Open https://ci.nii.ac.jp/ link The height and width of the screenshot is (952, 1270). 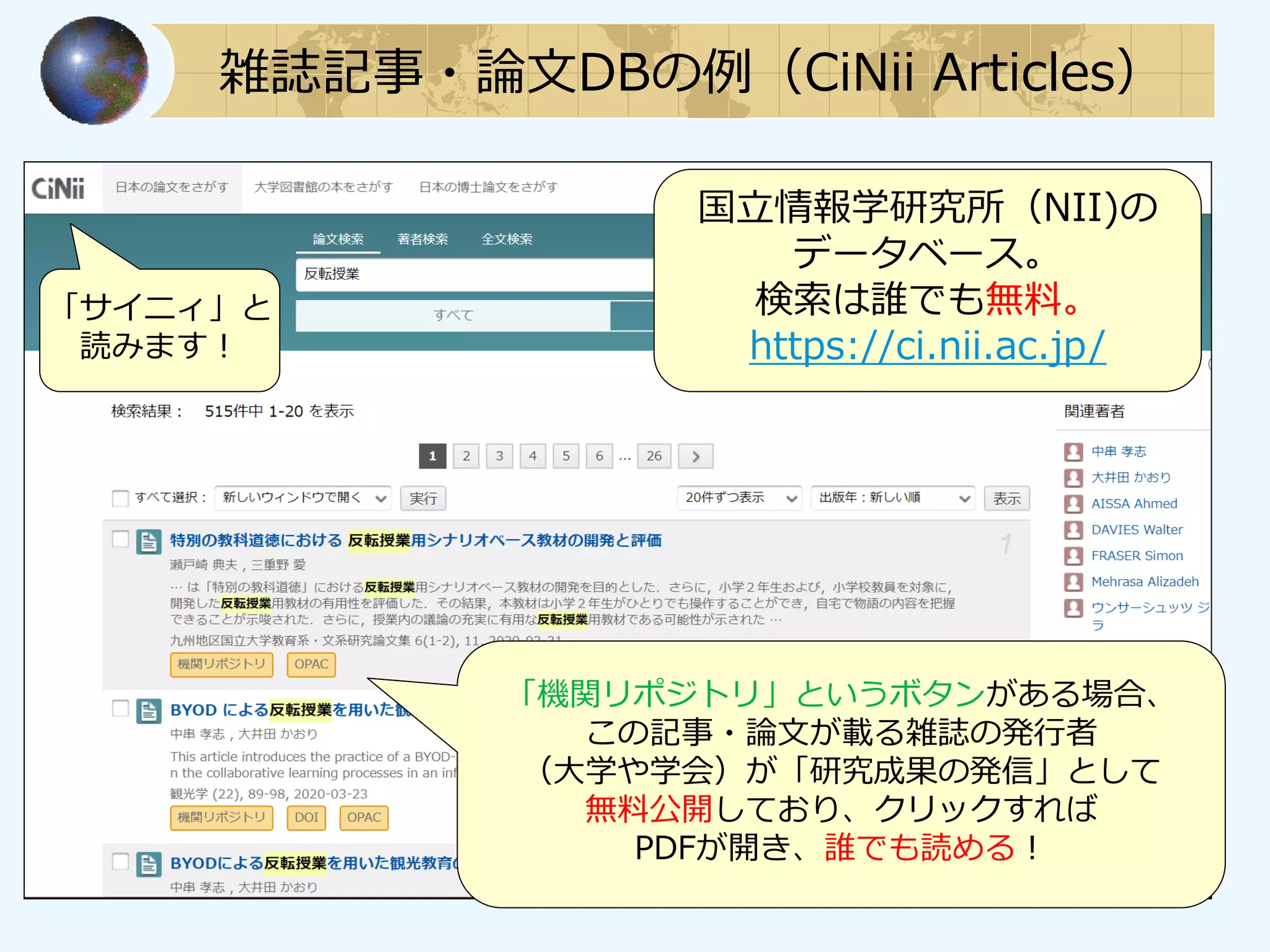pos(928,345)
